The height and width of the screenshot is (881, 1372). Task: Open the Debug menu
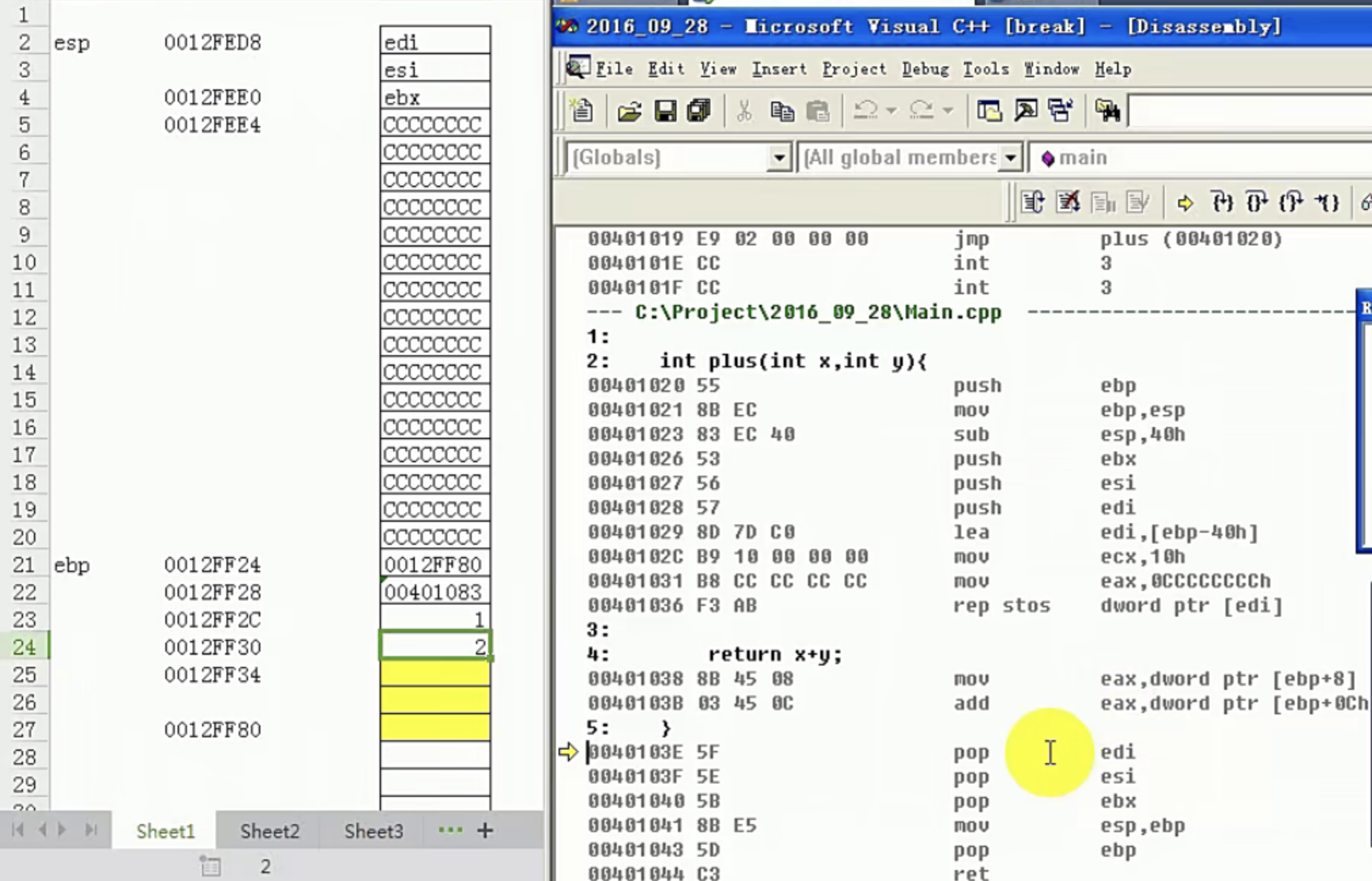point(925,69)
